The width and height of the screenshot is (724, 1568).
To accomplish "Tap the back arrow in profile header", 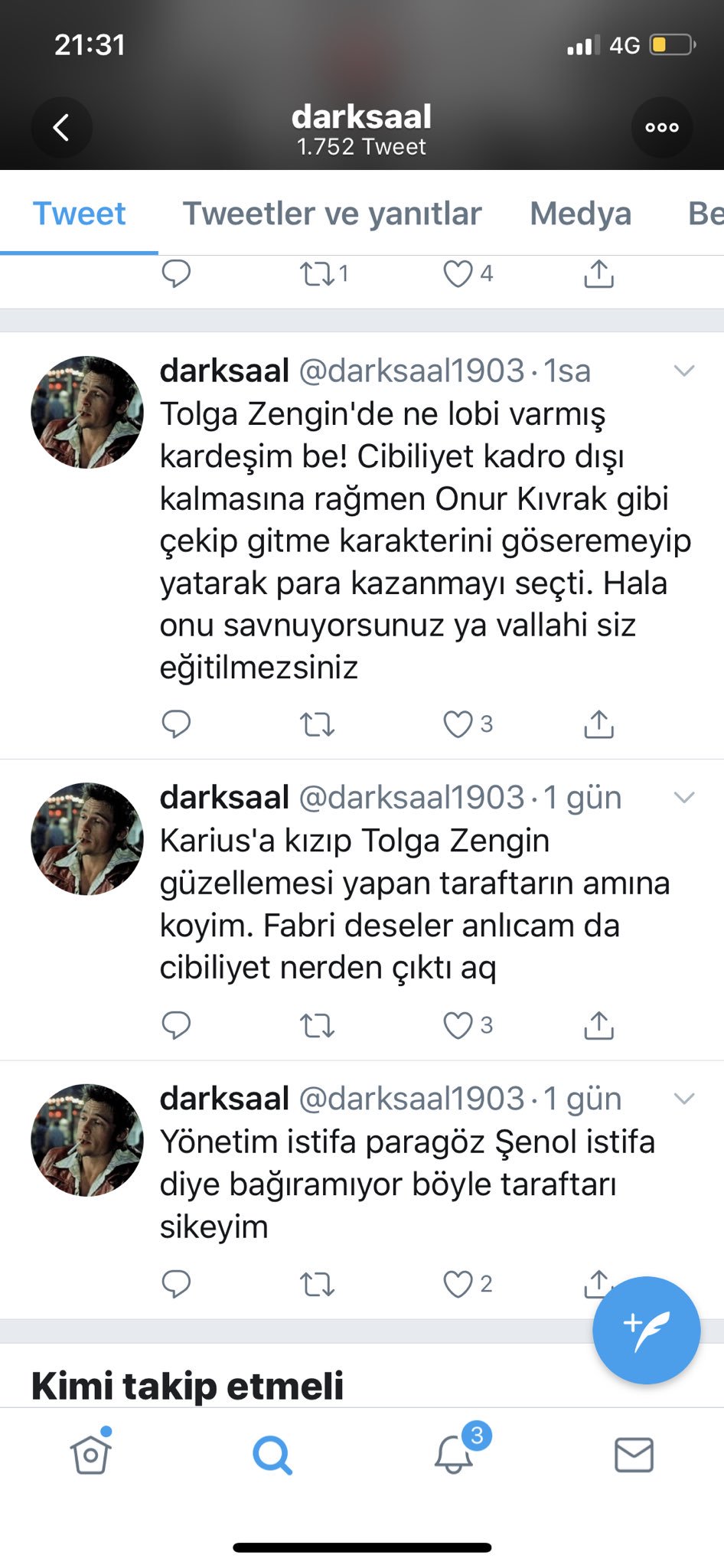I will pos(61,127).
